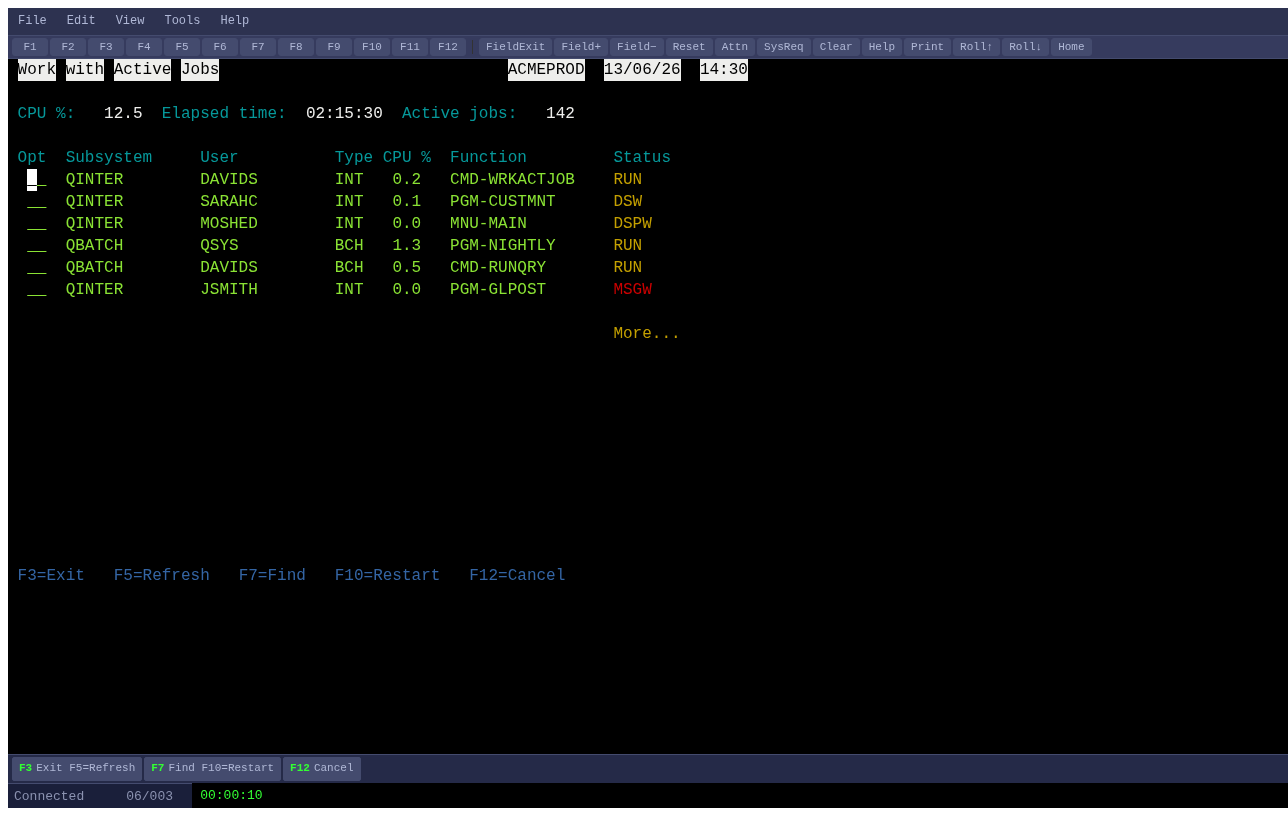
Task: Click the 'F7 Find F10=Restart' bottom bar button
Action: (x=212, y=769)
